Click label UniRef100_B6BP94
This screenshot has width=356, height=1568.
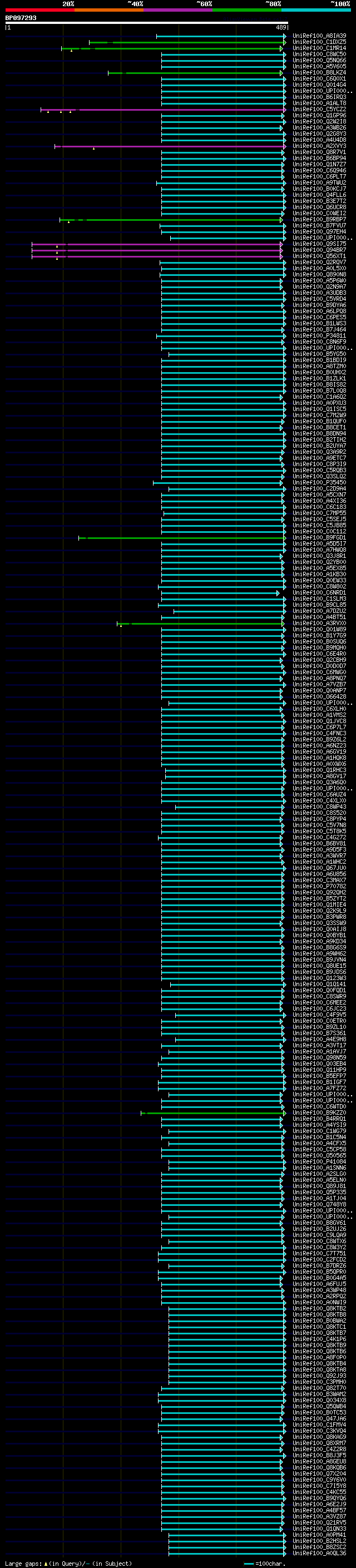pos(319,159)
